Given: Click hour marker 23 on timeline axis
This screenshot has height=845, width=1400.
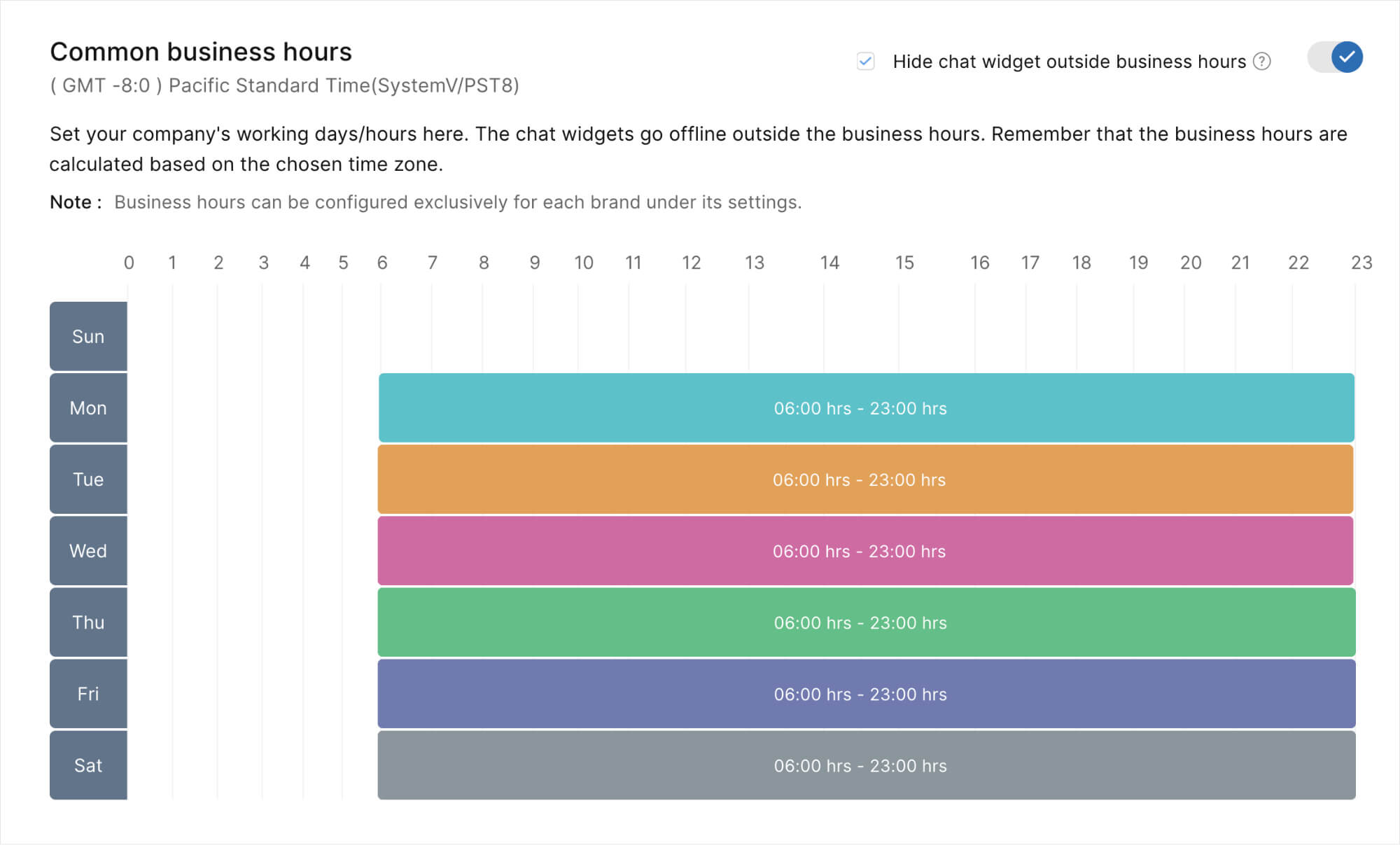Looking at the screenshot, I should (x=1356, y=263).
